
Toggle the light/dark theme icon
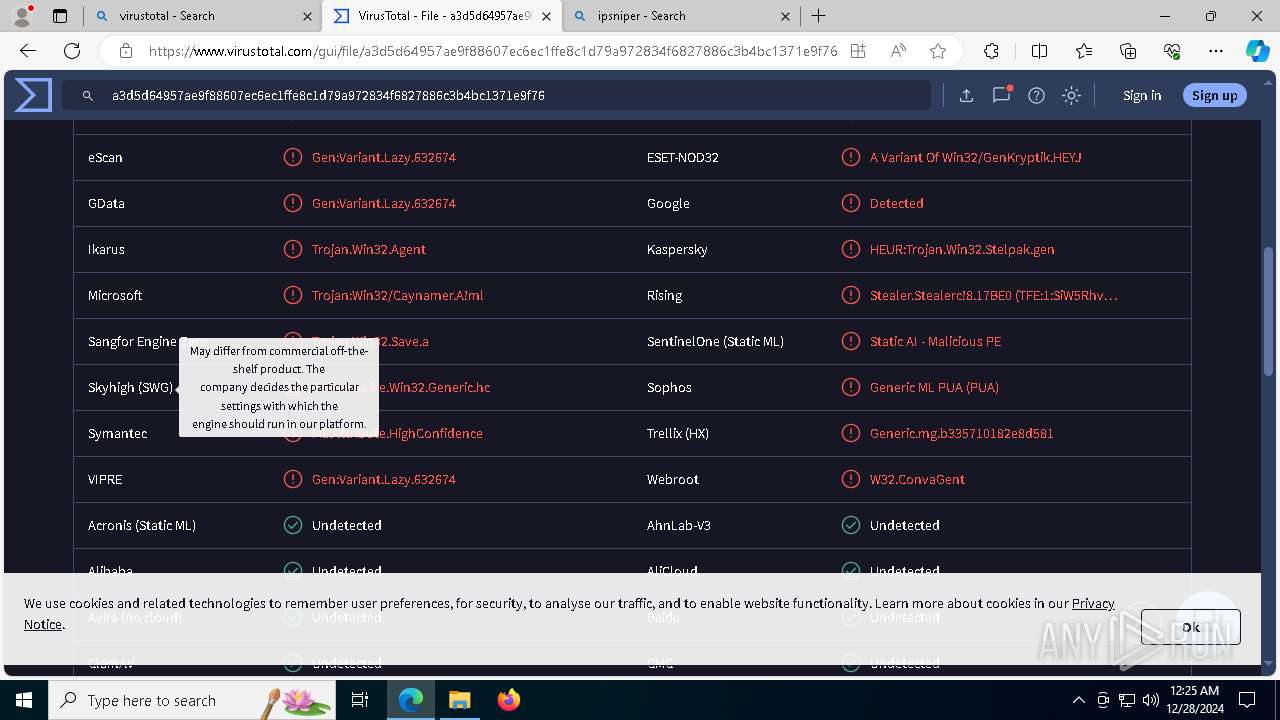[x=1071, y=95]
